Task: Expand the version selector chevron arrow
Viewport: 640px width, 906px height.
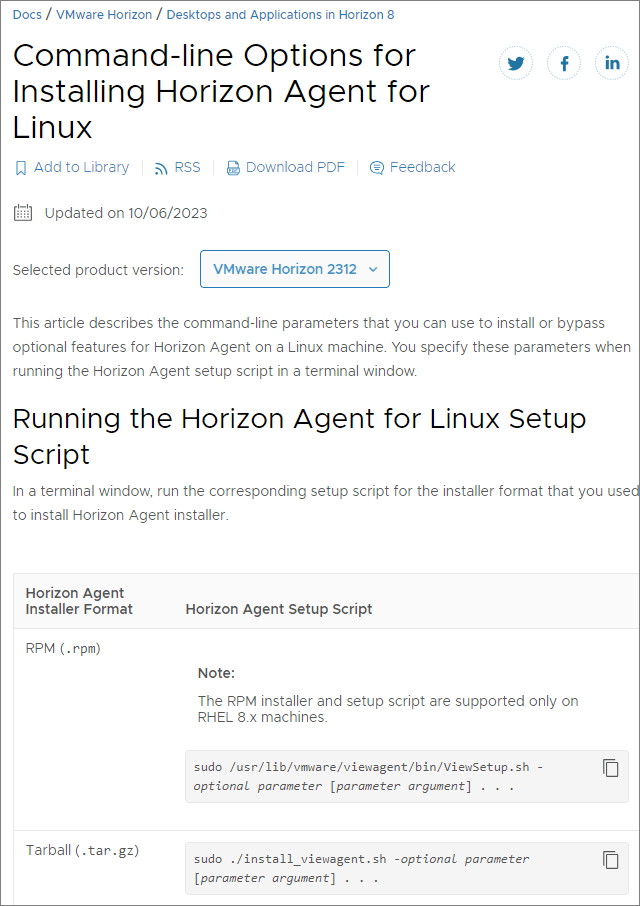Action: click(373, 269)
